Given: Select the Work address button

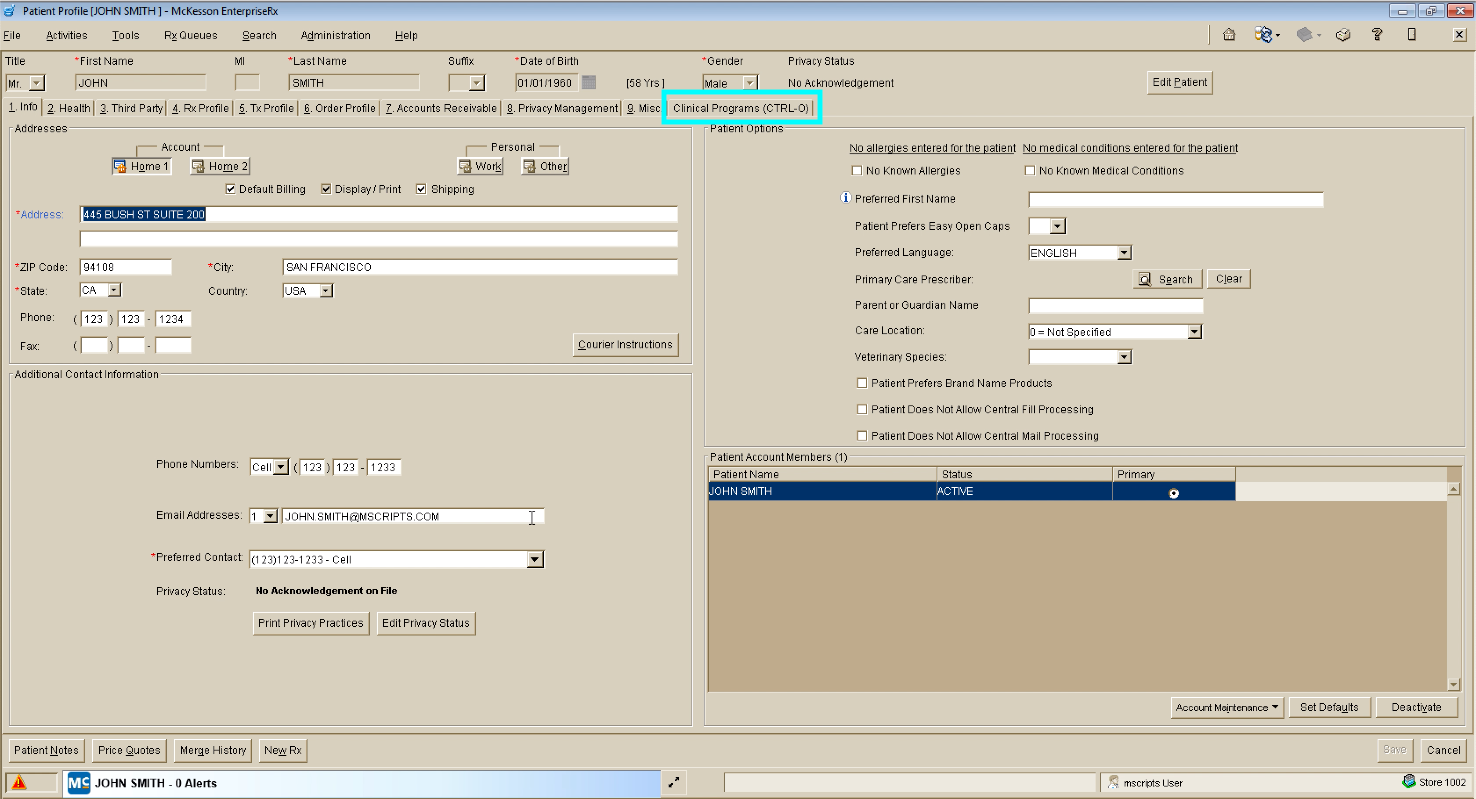Looking at the screenshot, I should tap(480, 166).
